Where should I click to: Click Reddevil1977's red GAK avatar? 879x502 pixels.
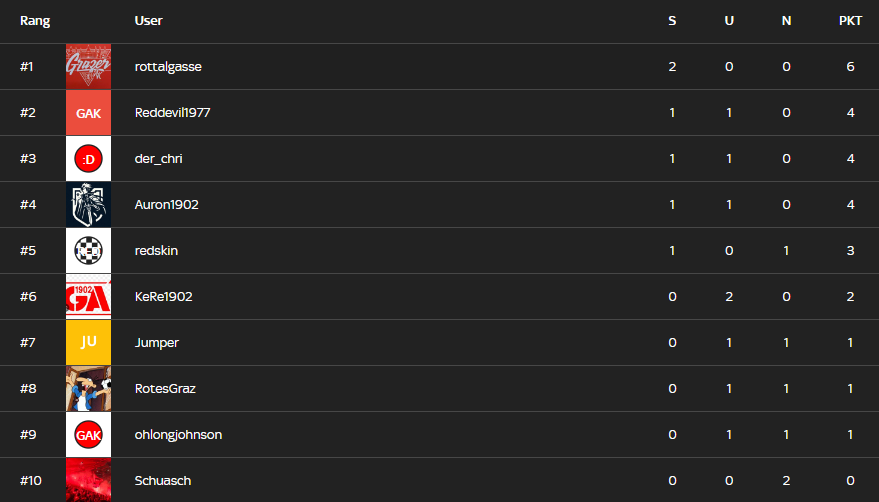tap(88, 113)
